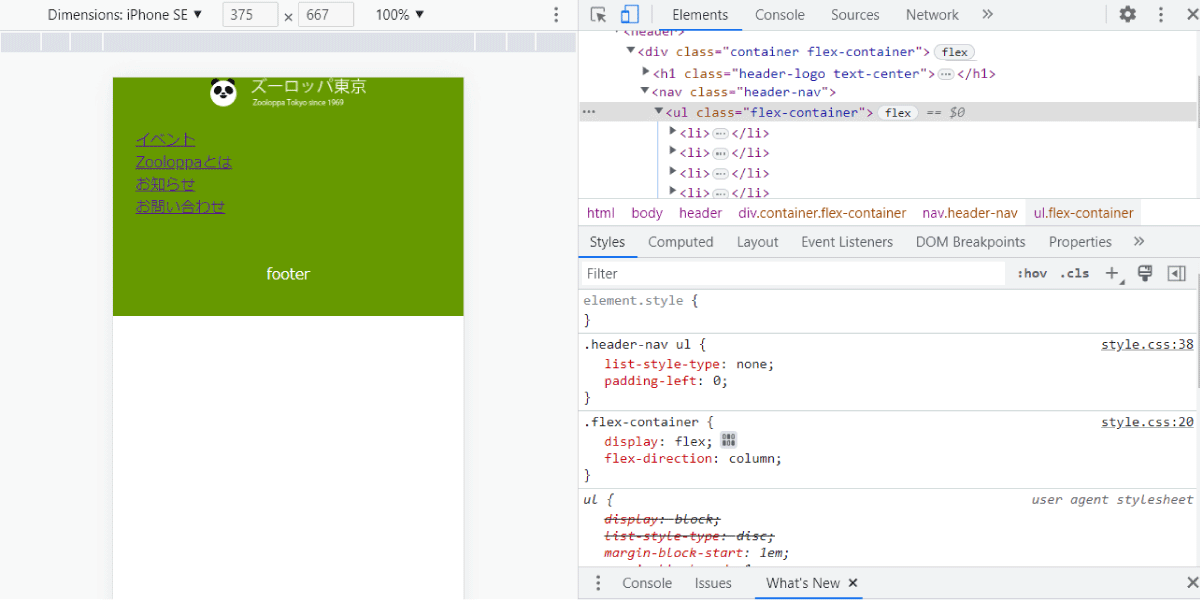Activate the inspect element picker icon
Image resolution: width=1200 pixels, height=600 pixels.
point(598,15)
